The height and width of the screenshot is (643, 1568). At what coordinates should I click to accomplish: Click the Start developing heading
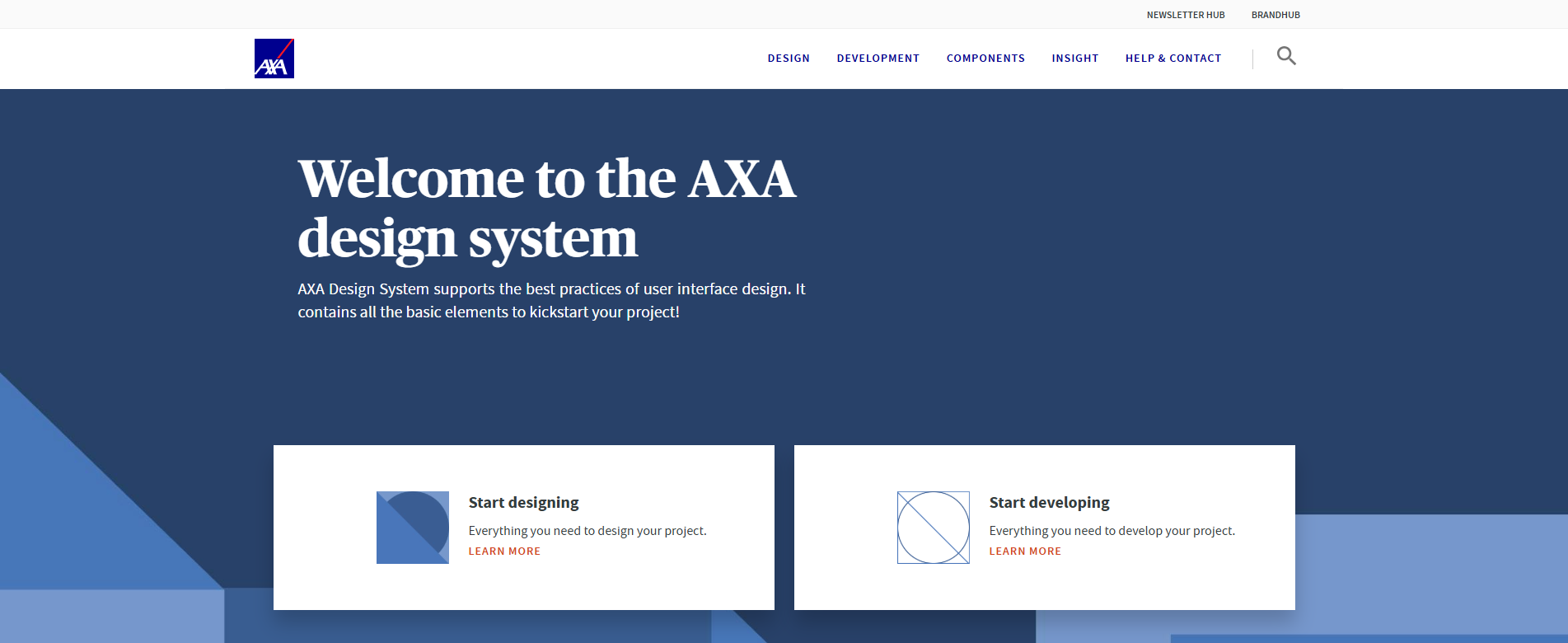click(x=1050, y=503)
